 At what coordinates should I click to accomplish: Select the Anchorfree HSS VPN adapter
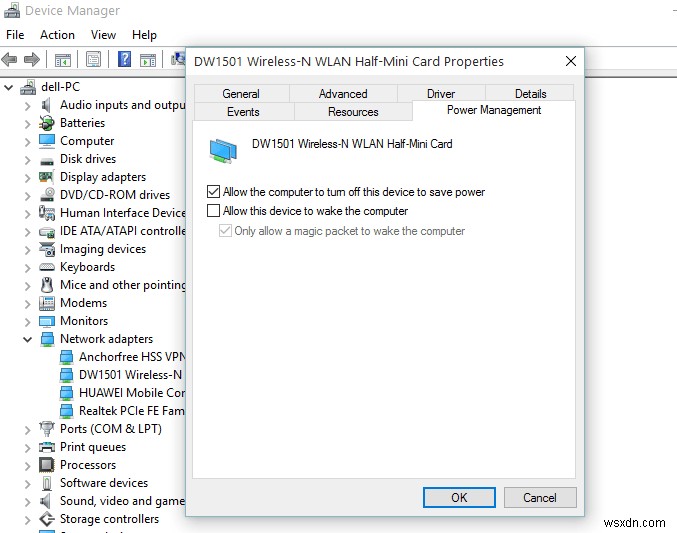(122, 357)
